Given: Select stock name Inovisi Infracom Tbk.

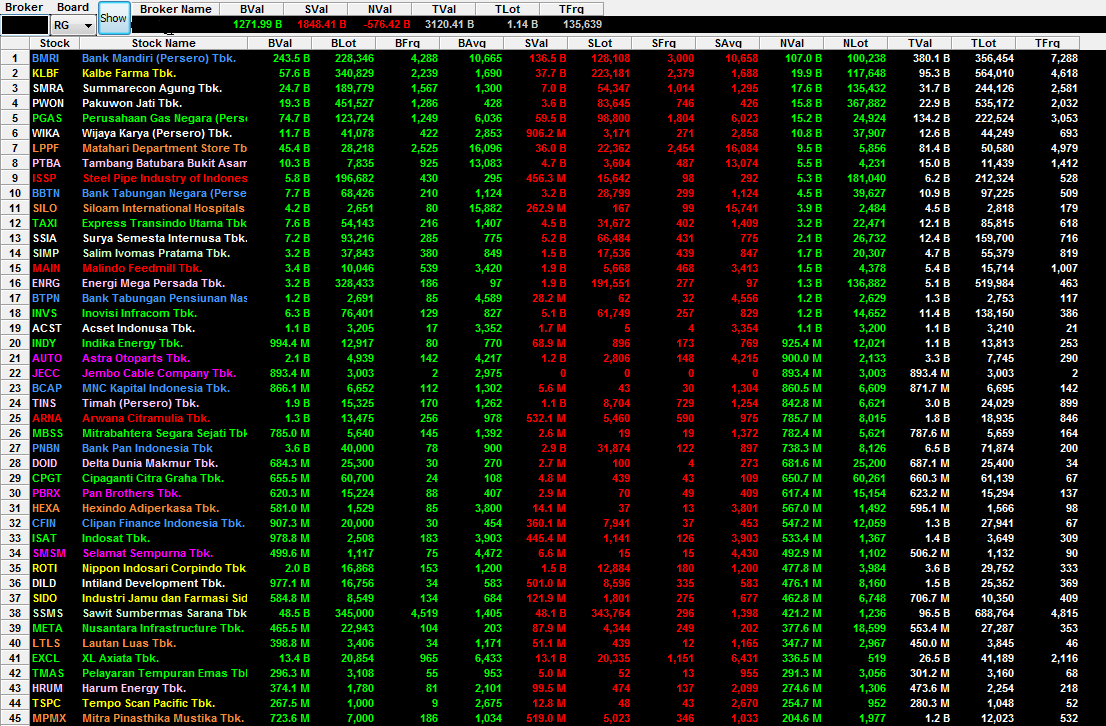Looking at the screenshot, I should point(140,313).
